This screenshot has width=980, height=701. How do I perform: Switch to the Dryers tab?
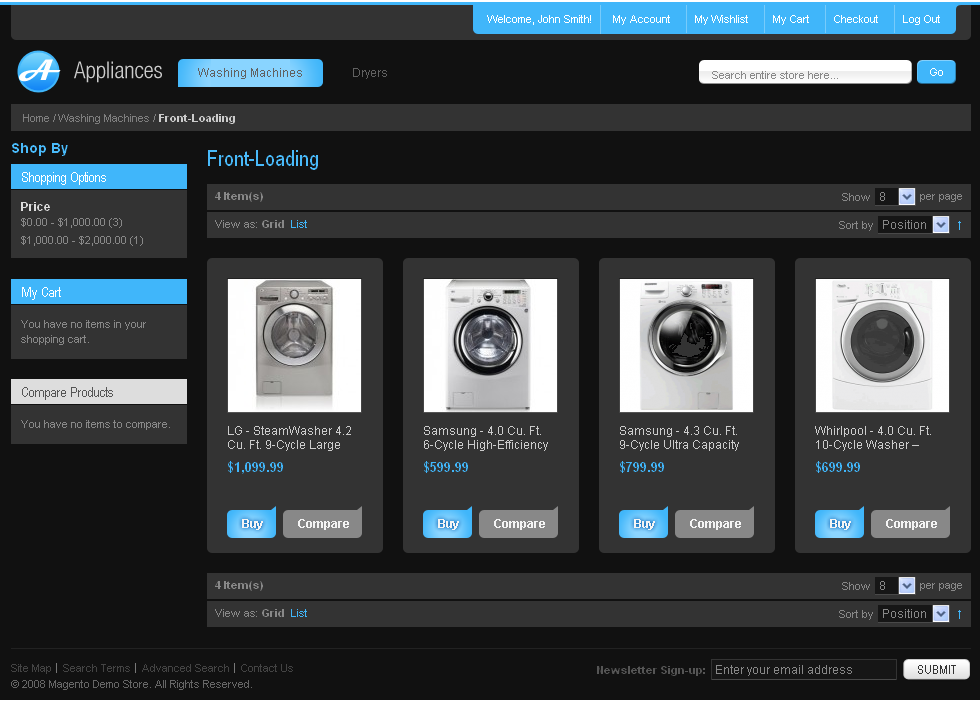tap(369, 73)
